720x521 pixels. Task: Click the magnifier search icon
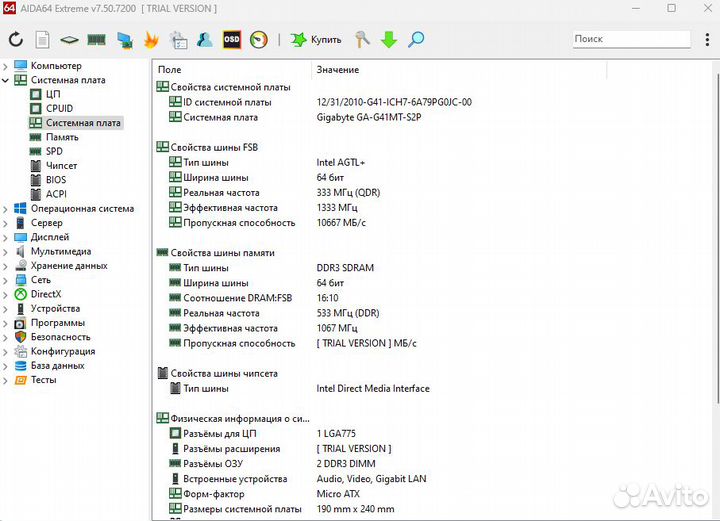point(416,39)
